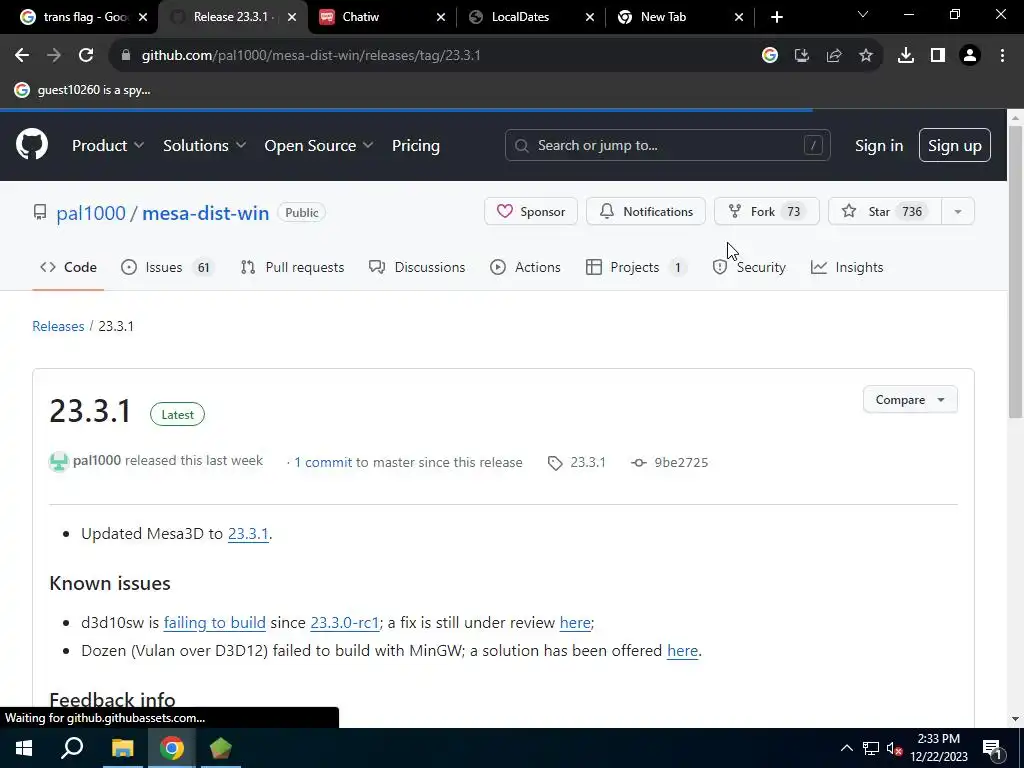Open the share page icon in address bar

(x=834, y=56)
